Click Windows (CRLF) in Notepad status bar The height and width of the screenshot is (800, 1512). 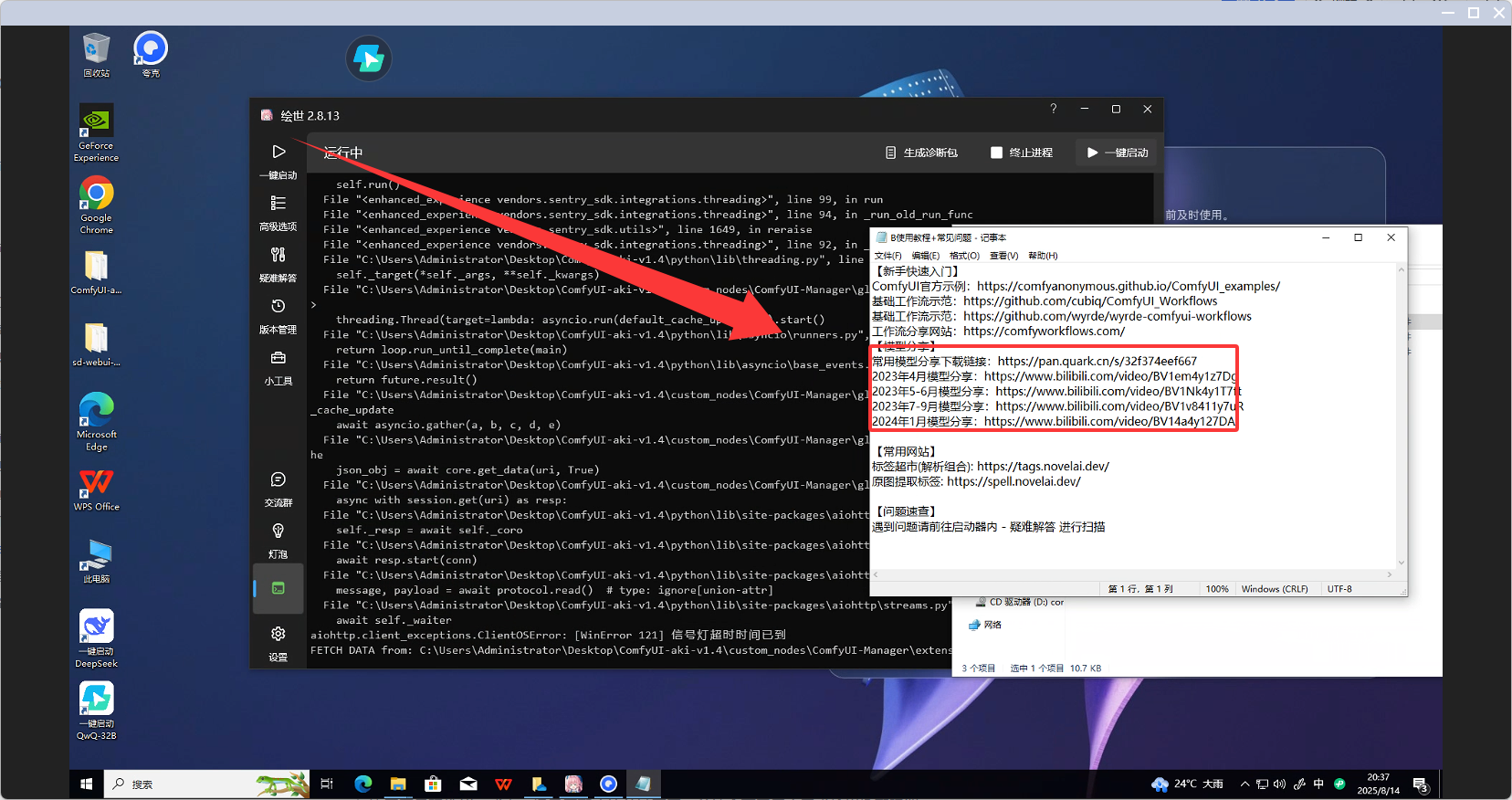tap(1275, 589)
